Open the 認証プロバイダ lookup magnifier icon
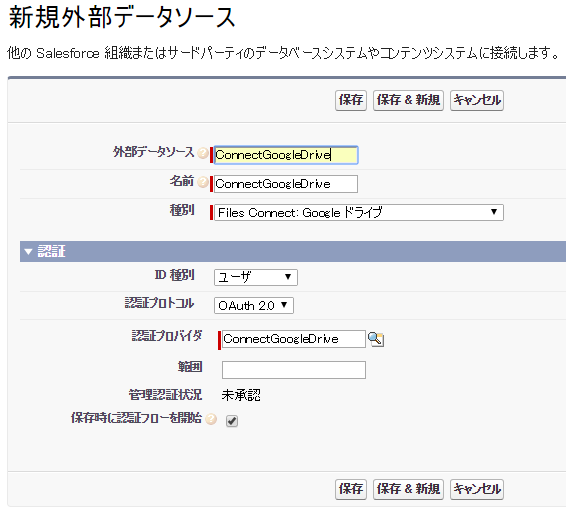 point(375,339)
